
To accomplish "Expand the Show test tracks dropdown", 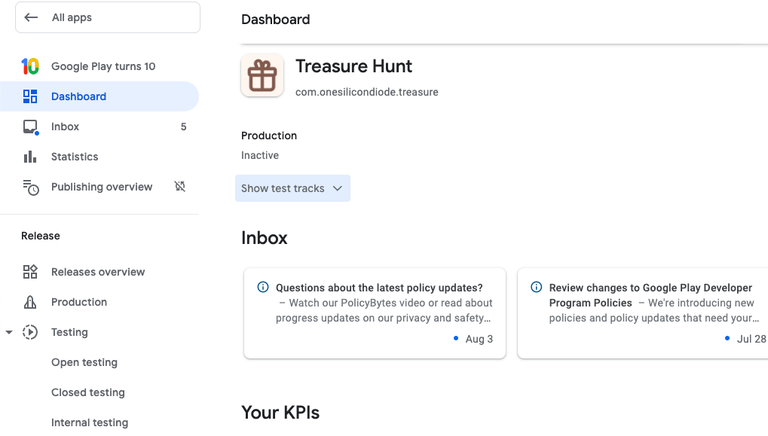I will pos(292,188).
